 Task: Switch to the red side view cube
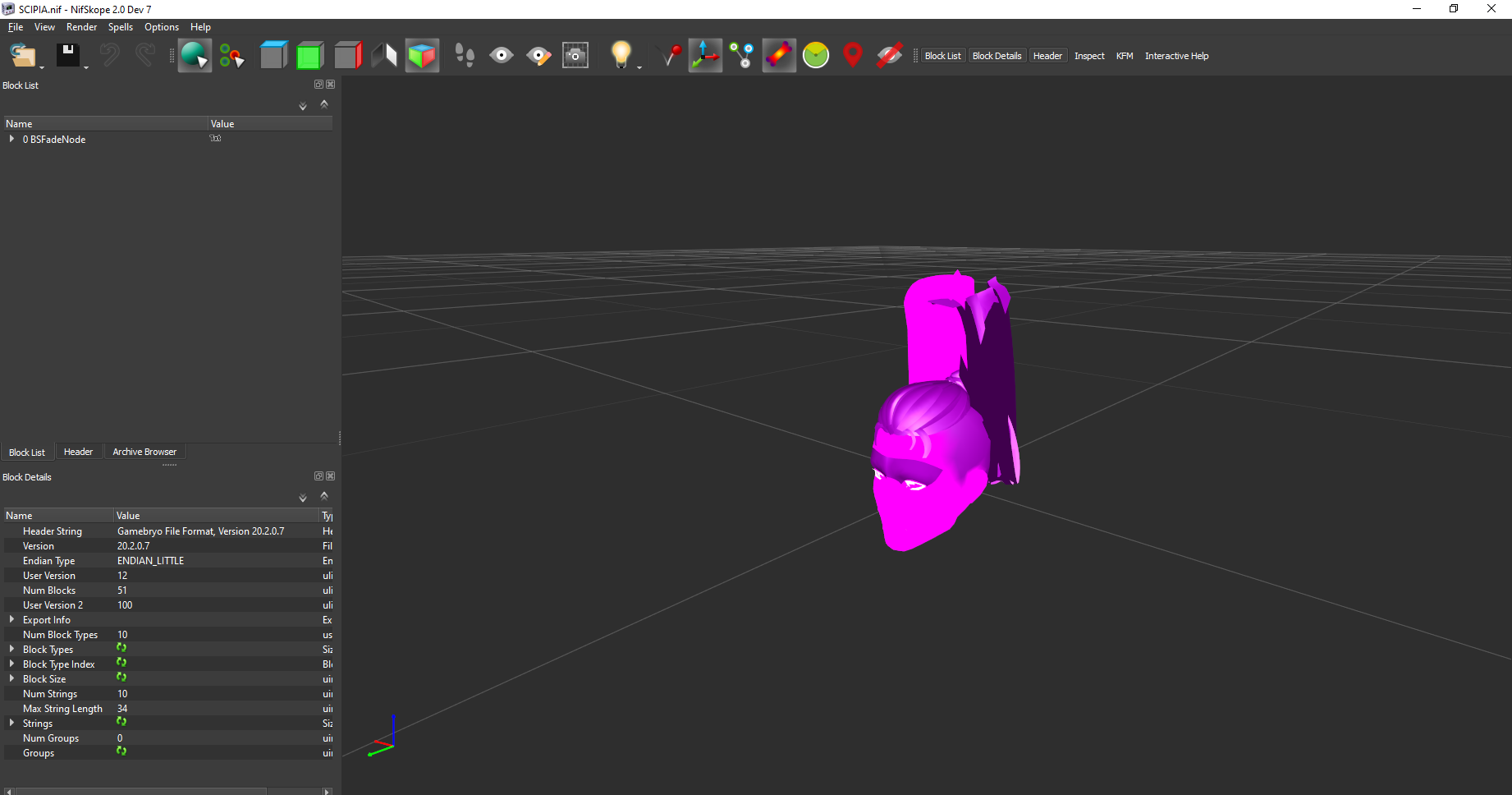[x=348, y=56]
